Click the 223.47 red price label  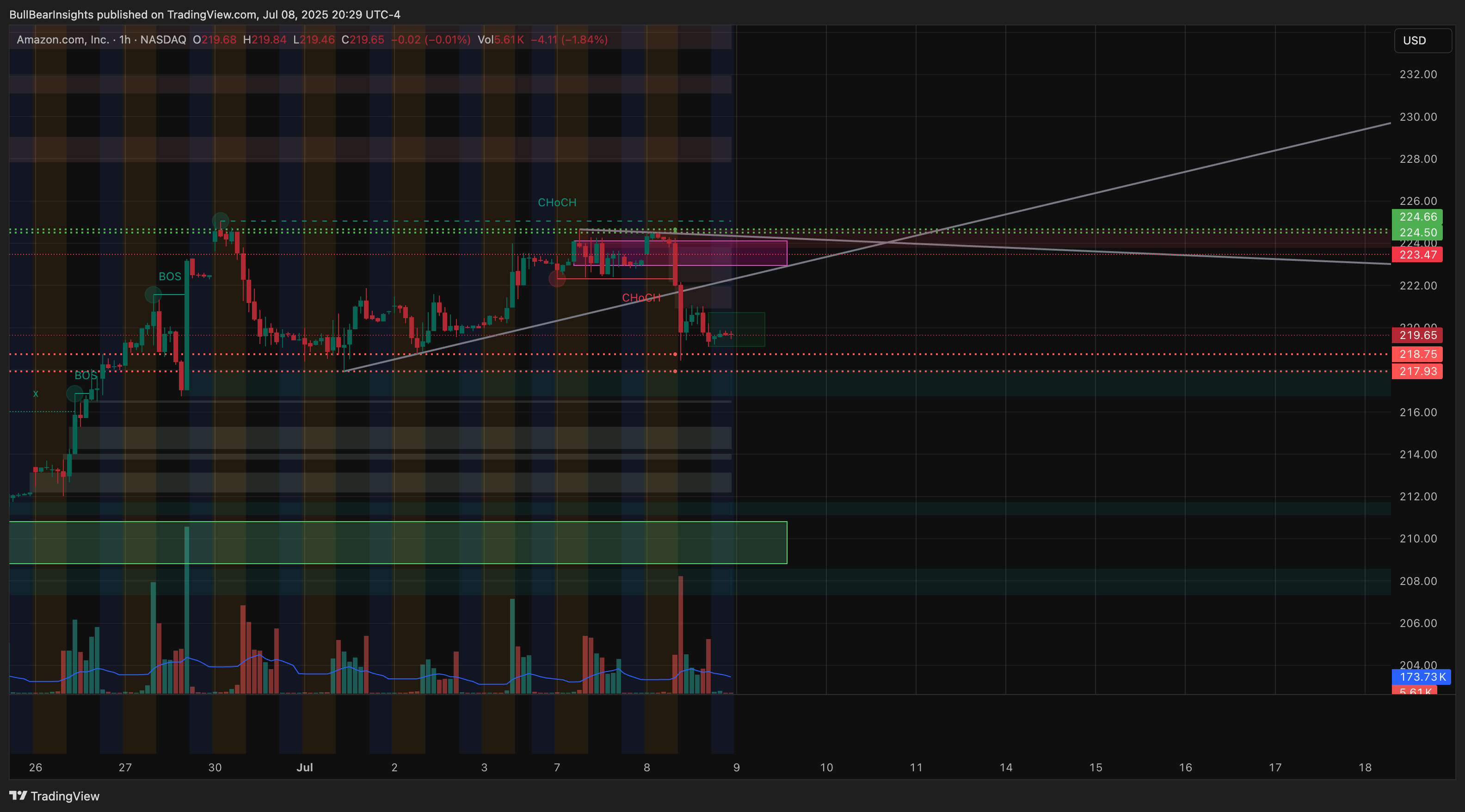1416,255
